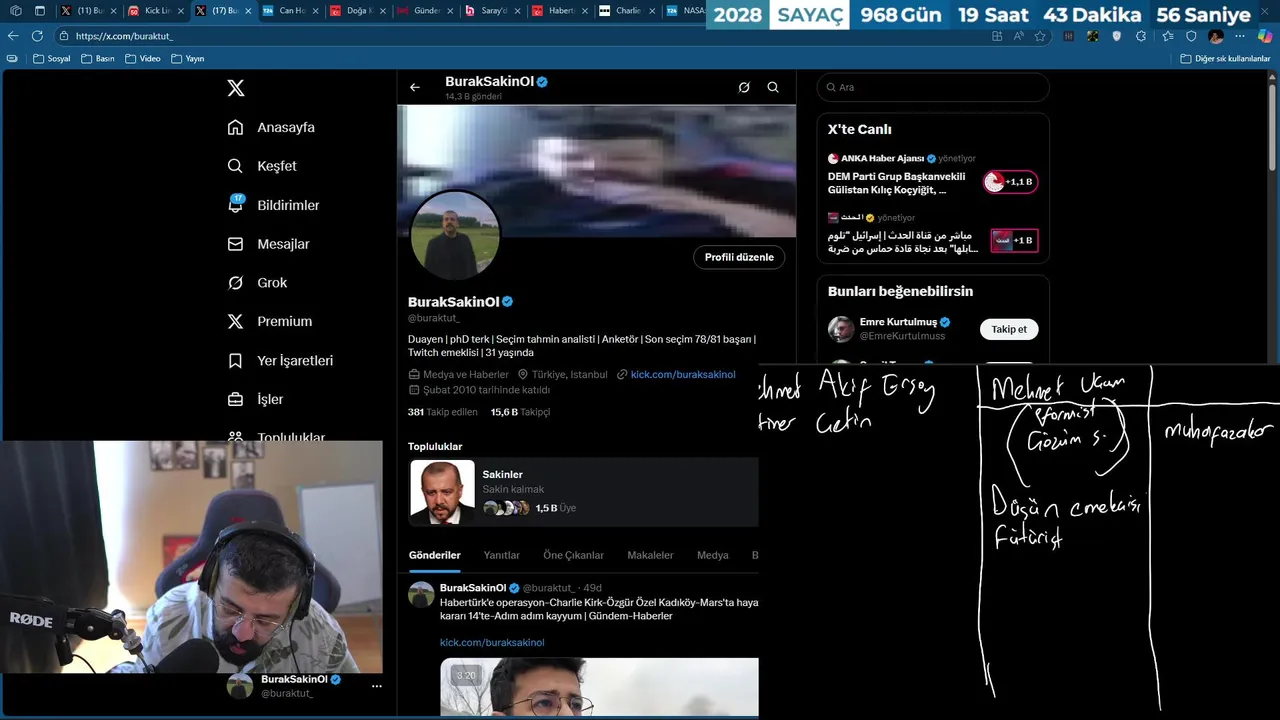Open Diğer sık kullanılanlar folder
This screenshot has height=720, width=1280.
coord(1225,59)
